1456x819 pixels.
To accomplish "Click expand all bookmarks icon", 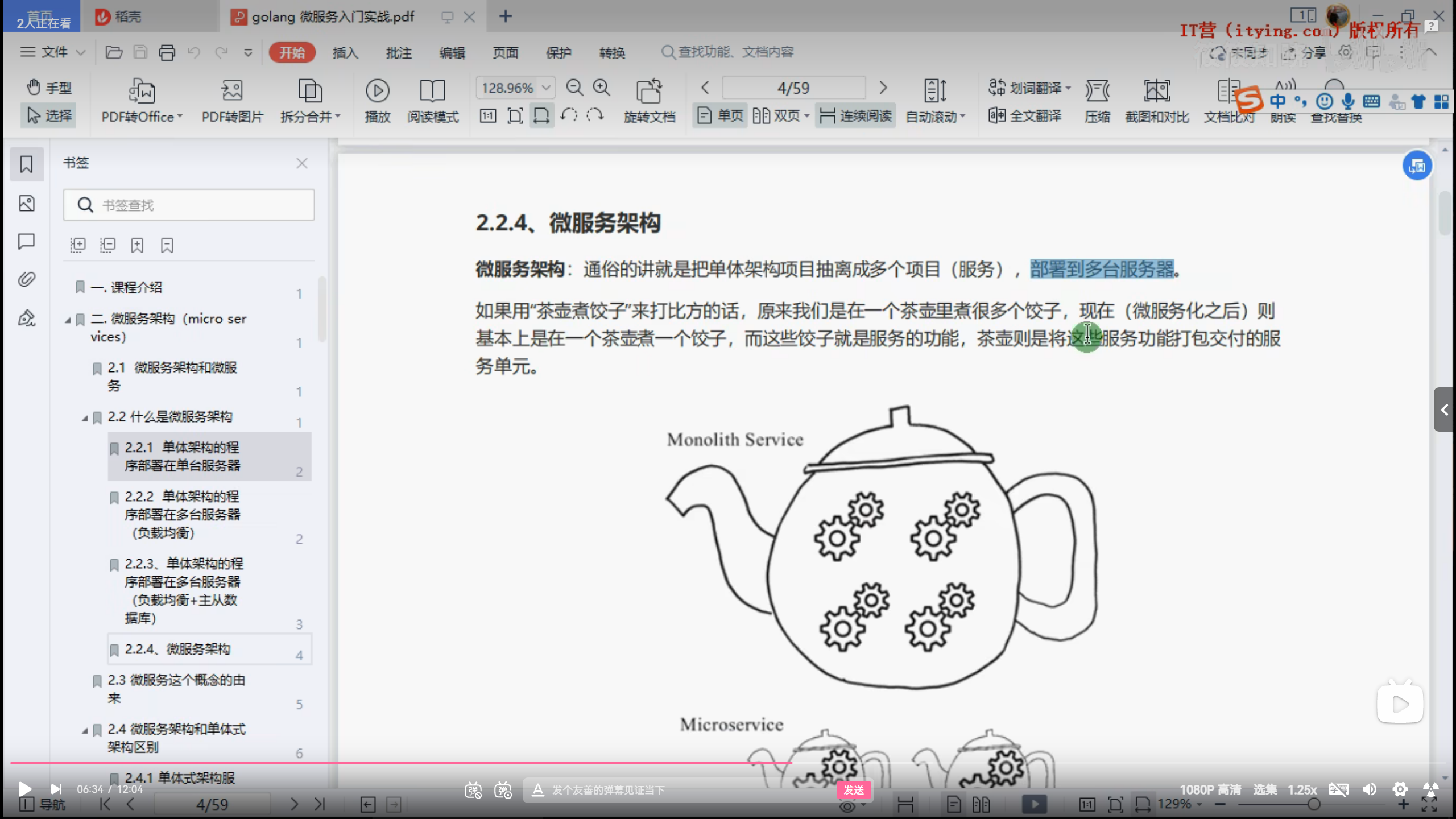I will (78, 245).
